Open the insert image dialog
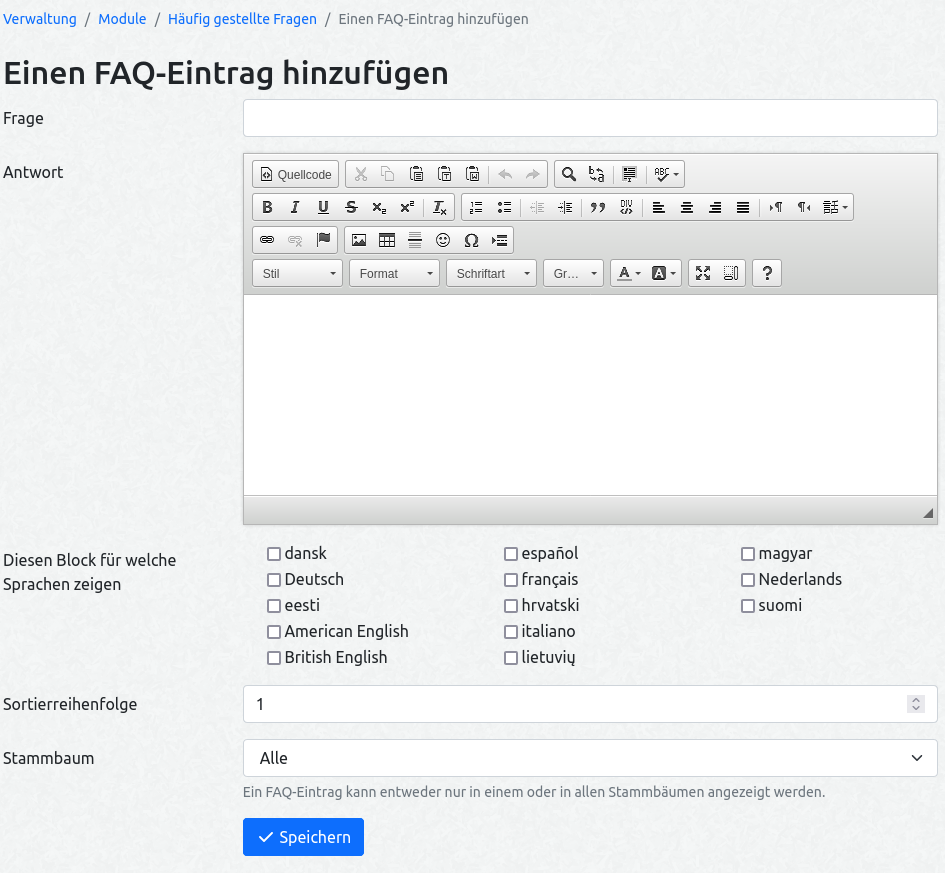The image size is (945, 873). (359, 240)
